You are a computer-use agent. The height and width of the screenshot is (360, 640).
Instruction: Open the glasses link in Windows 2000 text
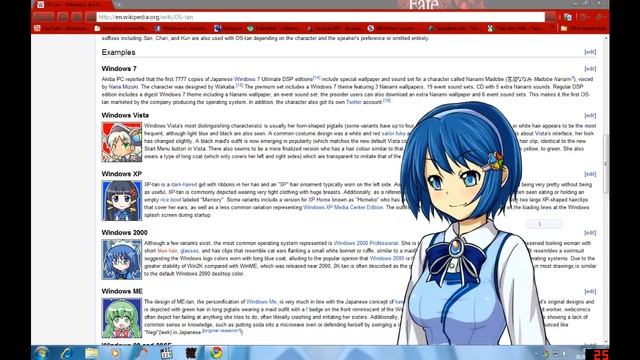click(x=189, y=251)
